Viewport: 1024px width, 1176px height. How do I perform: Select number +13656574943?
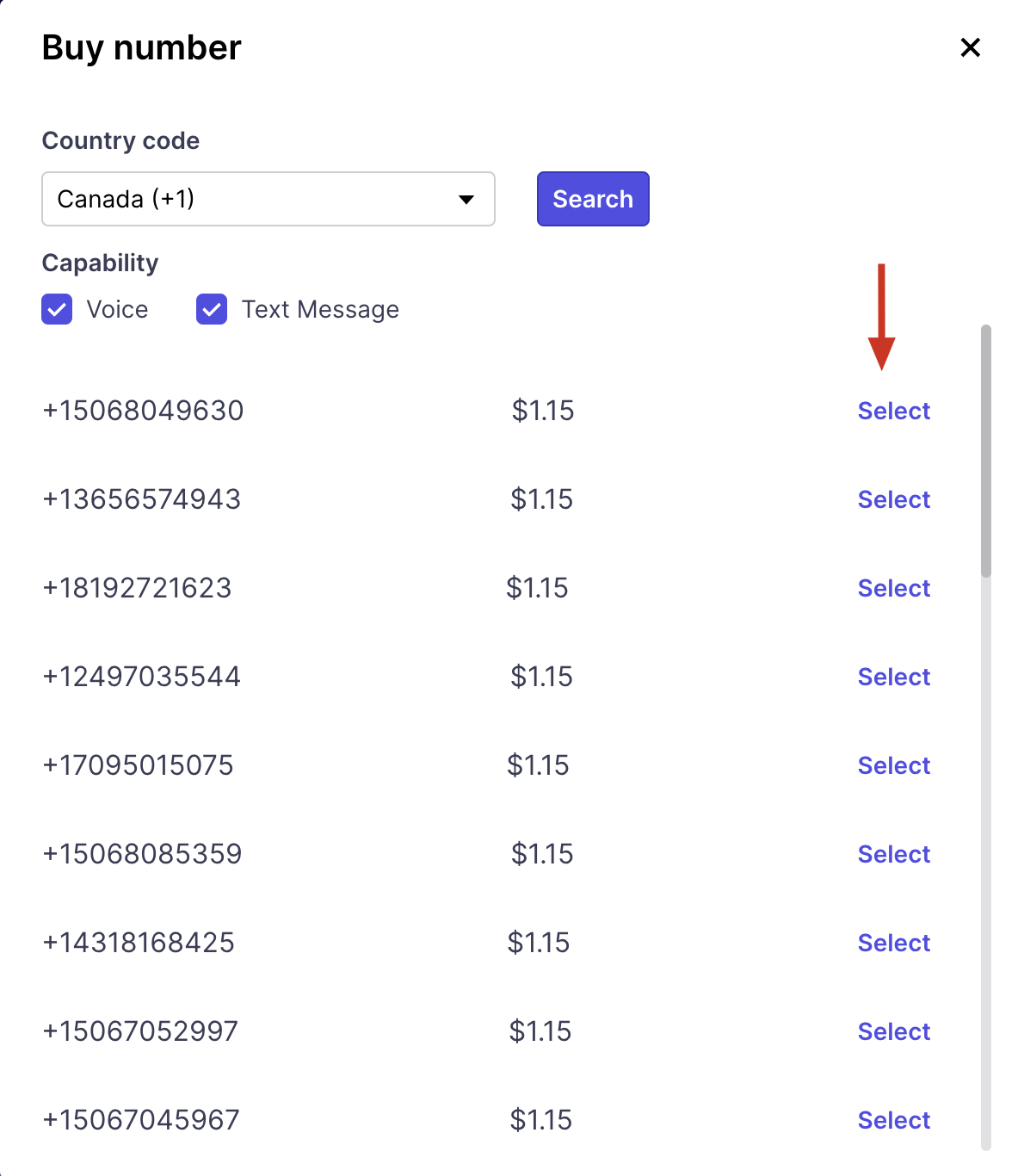tap(893, 499)
